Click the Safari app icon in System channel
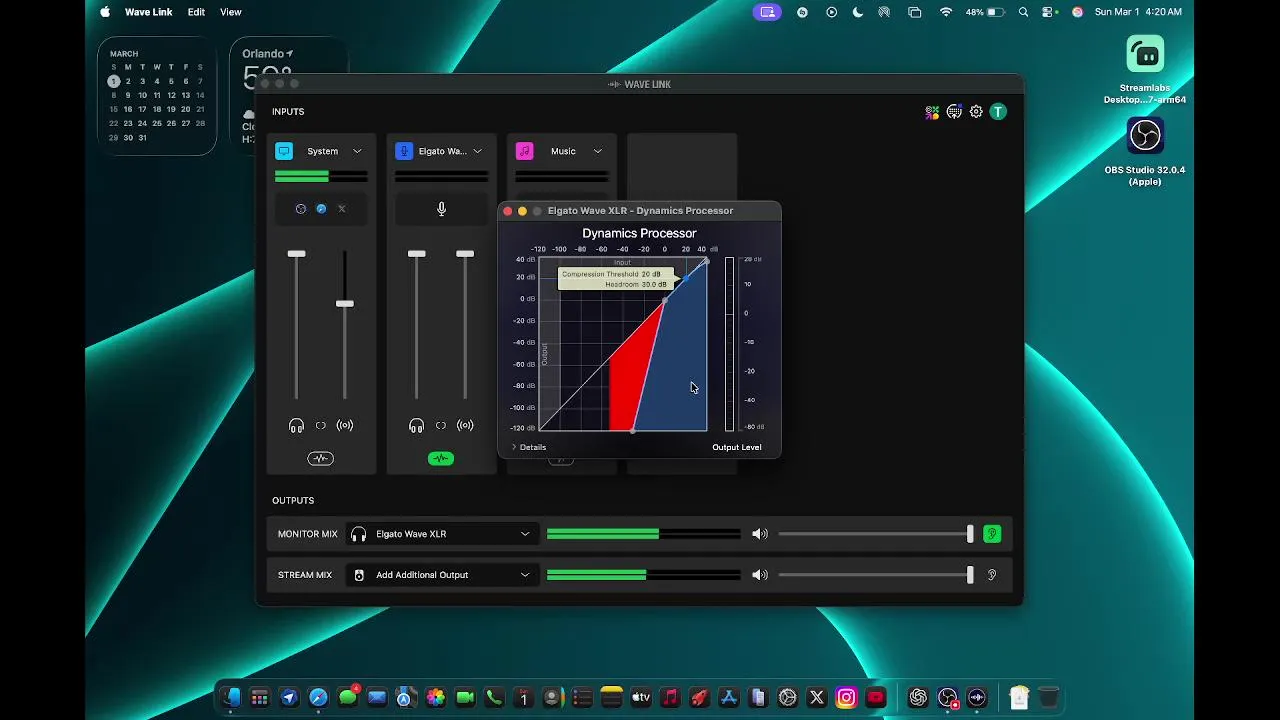 [x=321, y=209]
